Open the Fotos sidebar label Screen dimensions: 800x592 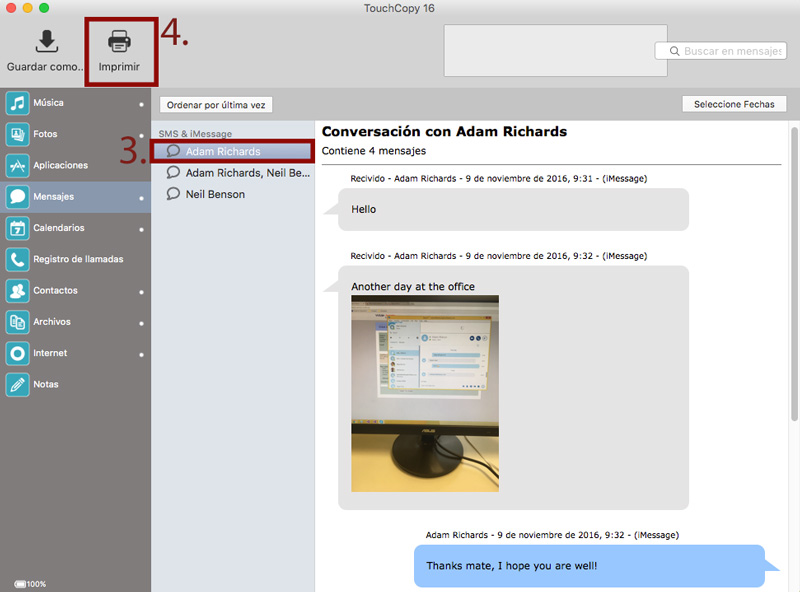pos(45,134)
